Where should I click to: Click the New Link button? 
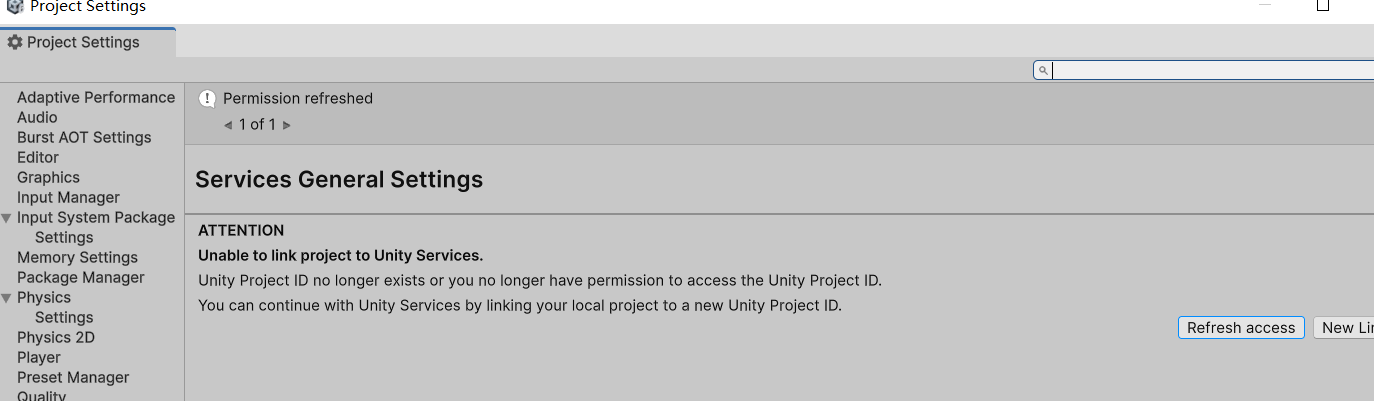pos(1345,328)
